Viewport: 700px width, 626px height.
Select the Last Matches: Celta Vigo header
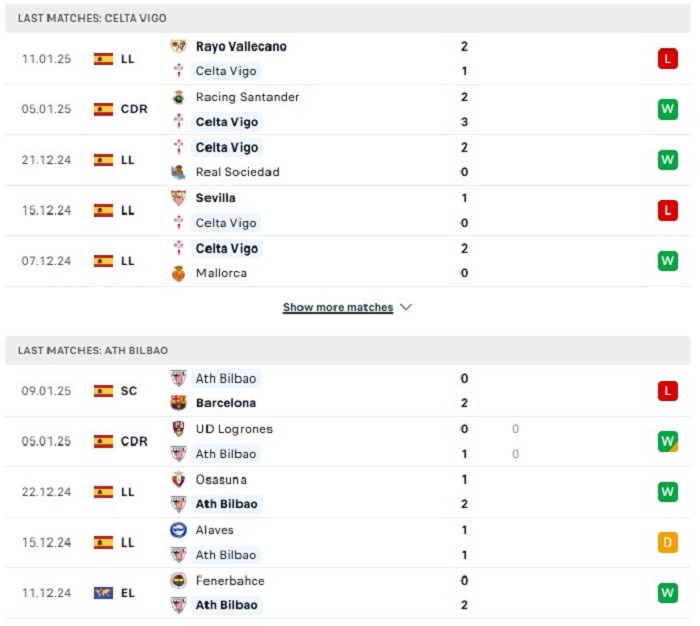[x=348, y=18]
